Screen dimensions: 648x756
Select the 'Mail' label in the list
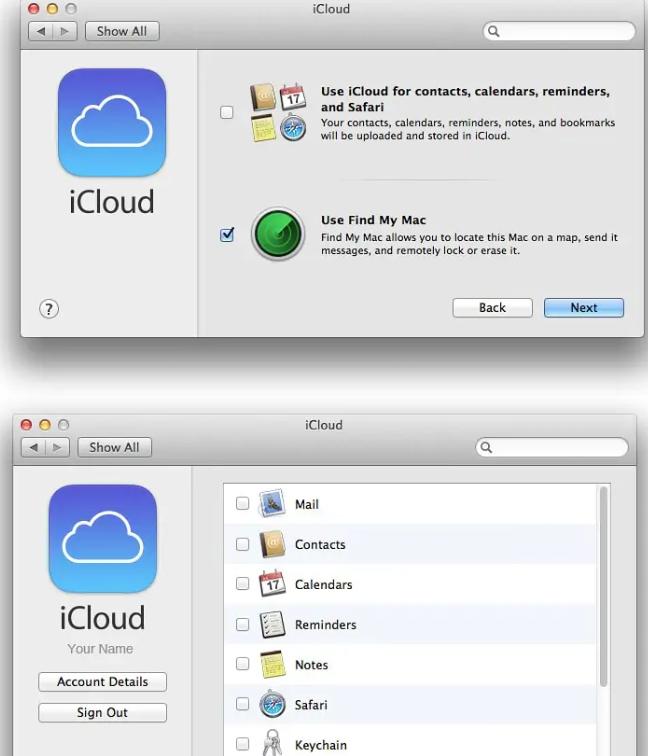coord(307,504)
